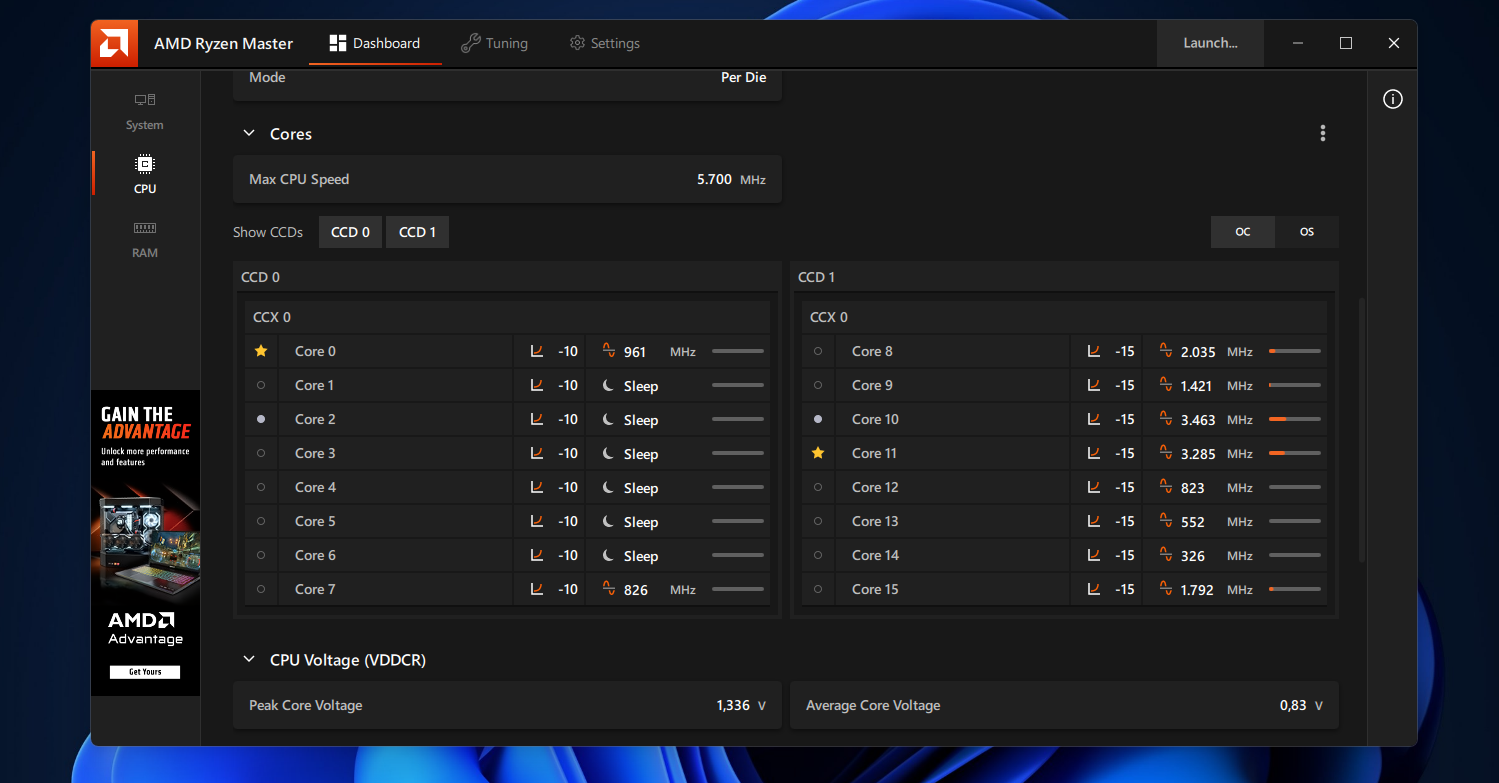Screen dimensions: 1499x783
Task: Click the Launch... button
Action: tap(1210, 43)
